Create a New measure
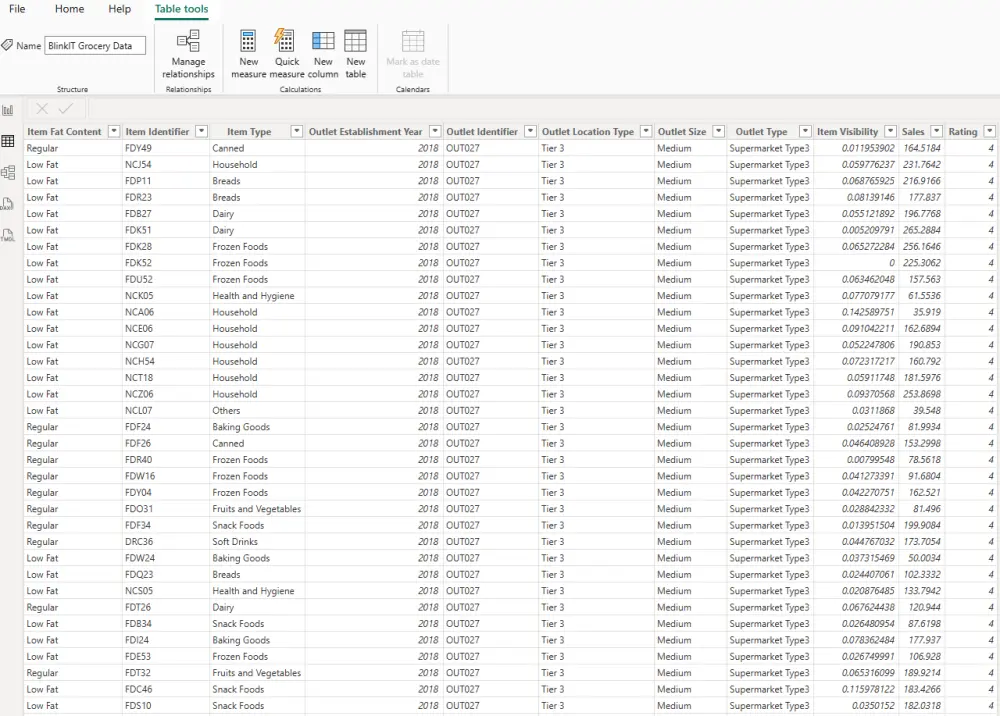This screenshot has height=716, width=1000. (x=248, y=54)
